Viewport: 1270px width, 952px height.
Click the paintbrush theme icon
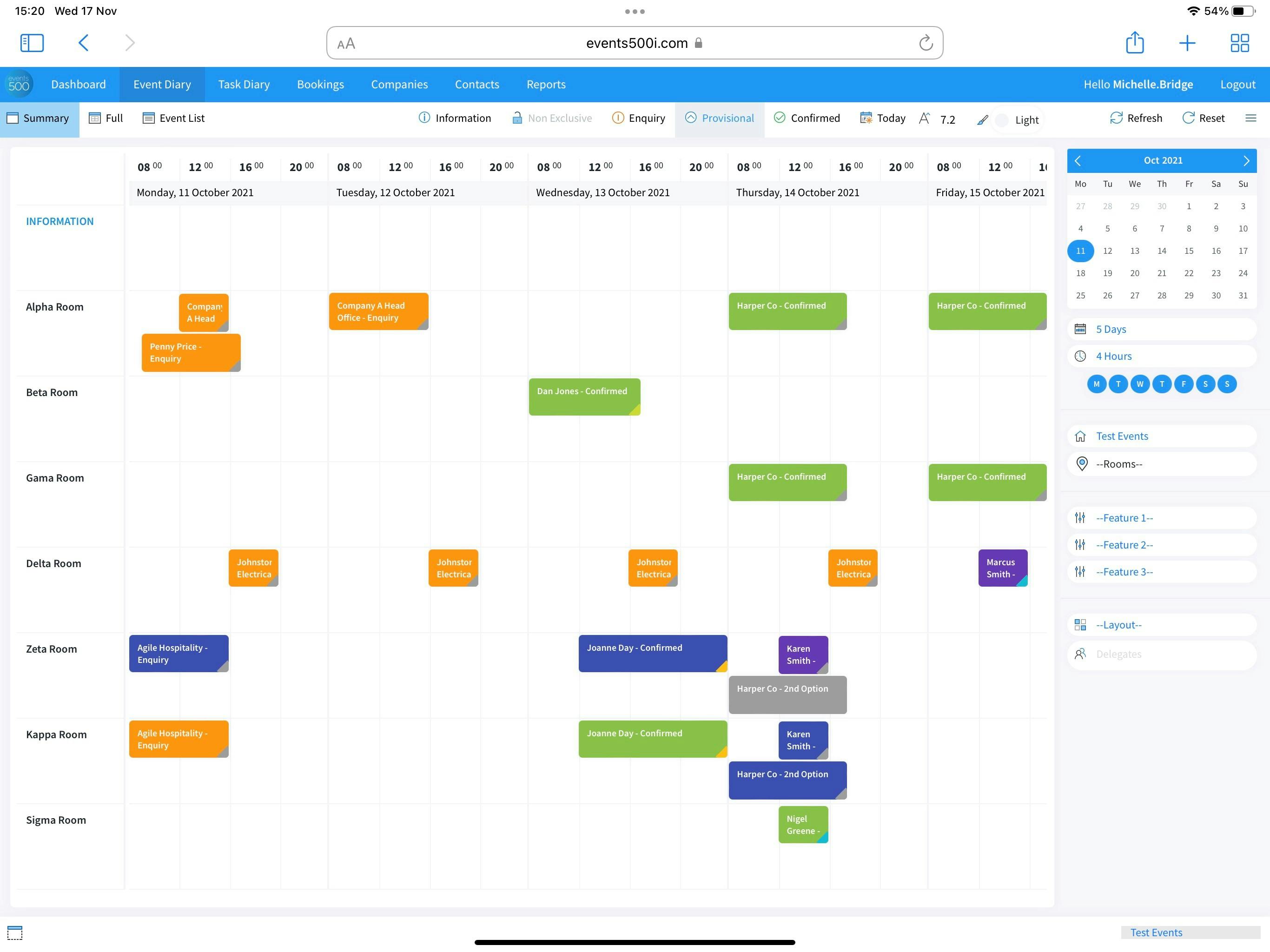click(982, 119)
